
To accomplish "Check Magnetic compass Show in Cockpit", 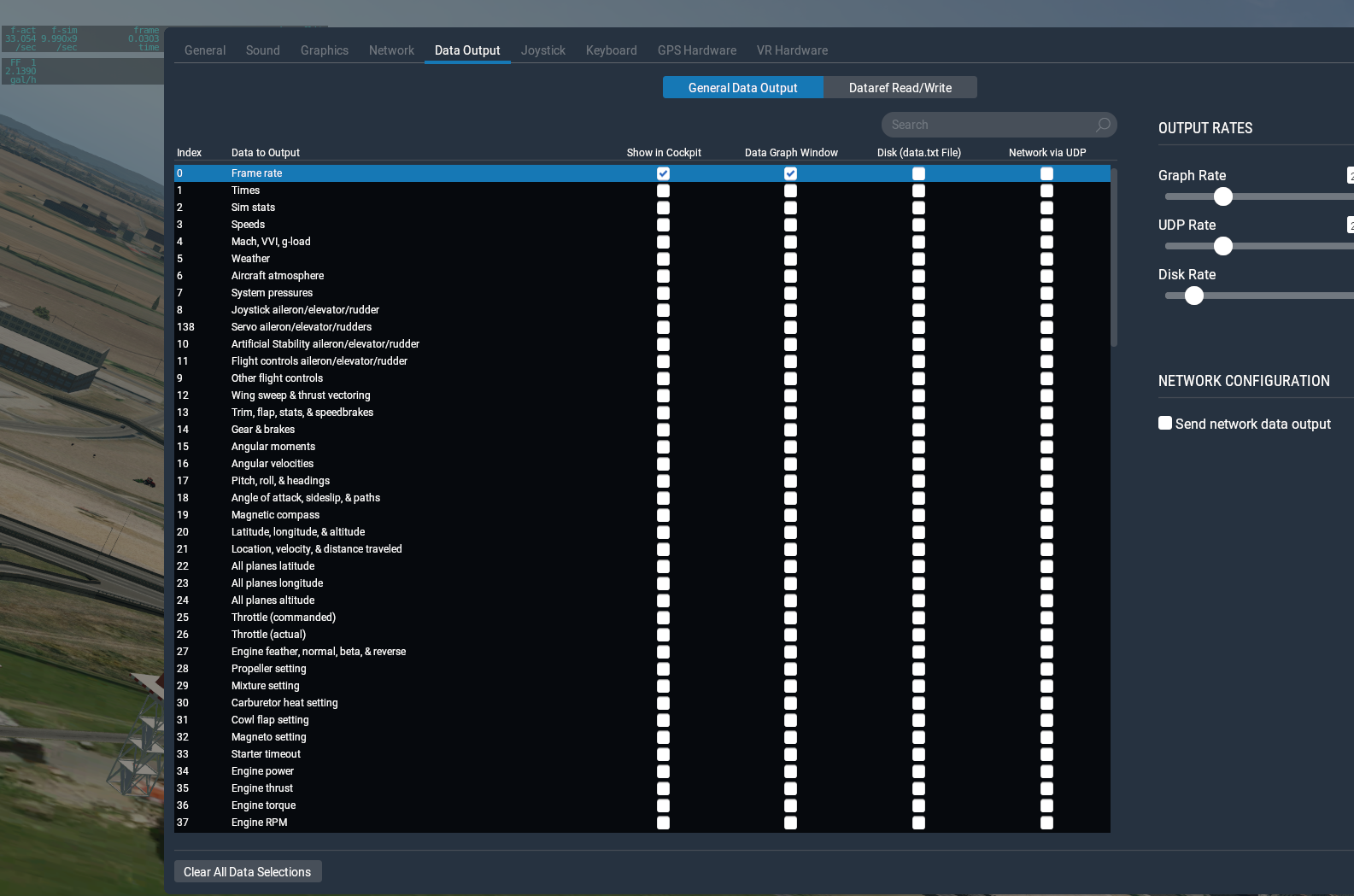I will click(663, 515).
